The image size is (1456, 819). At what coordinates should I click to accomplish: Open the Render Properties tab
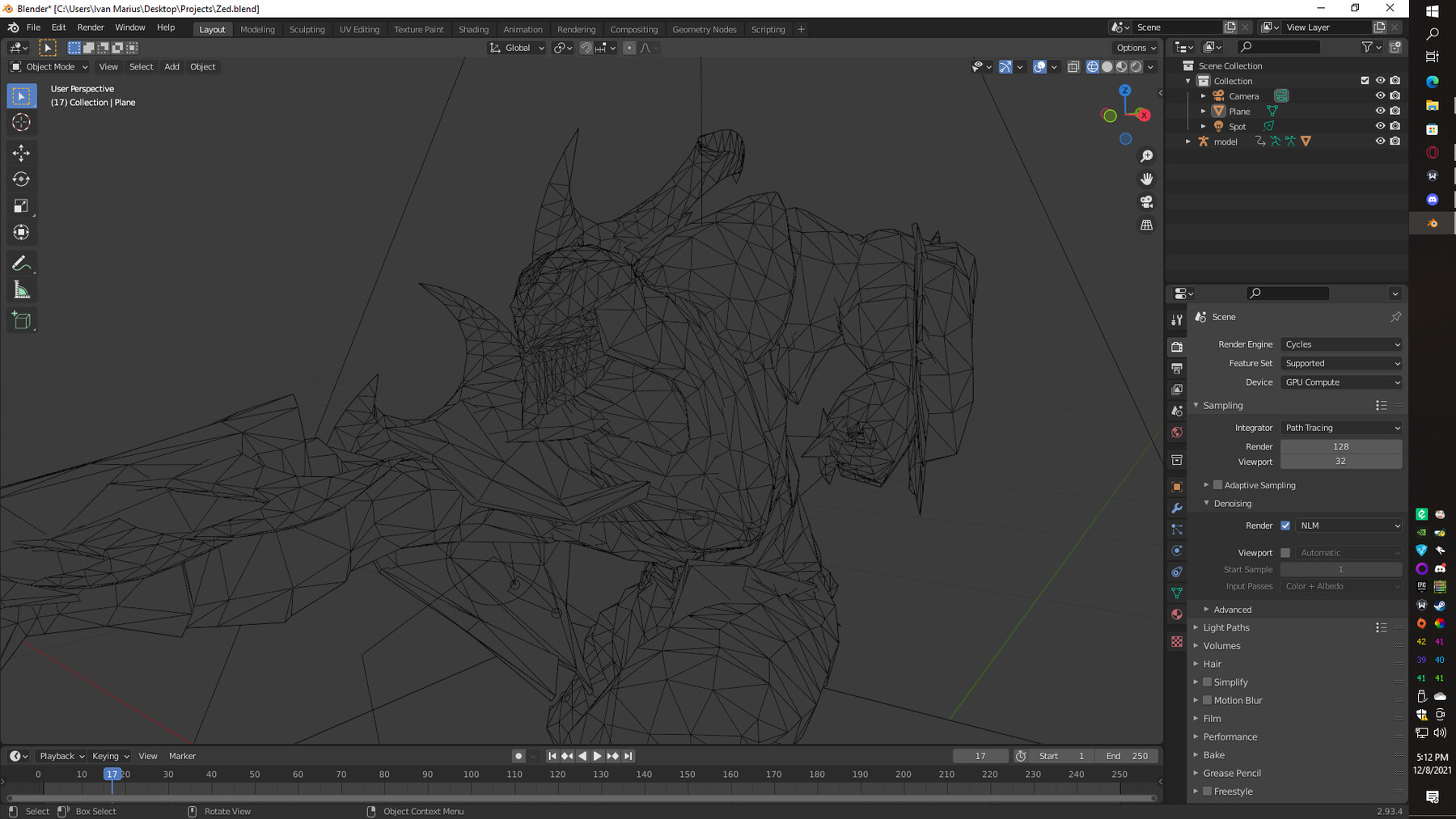point(1176,346)
